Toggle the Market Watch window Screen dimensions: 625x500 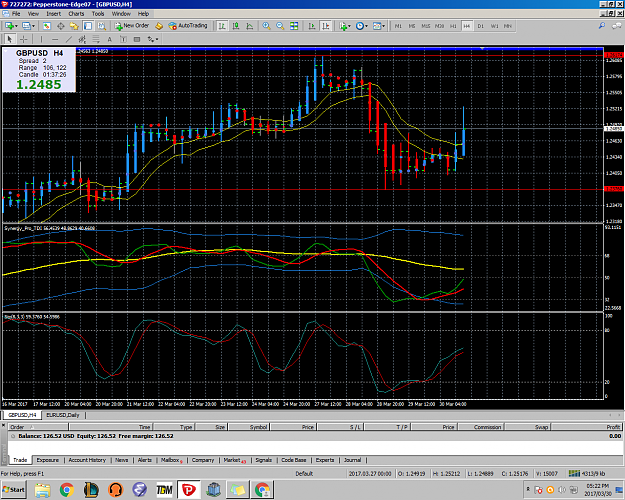(47, 26)
